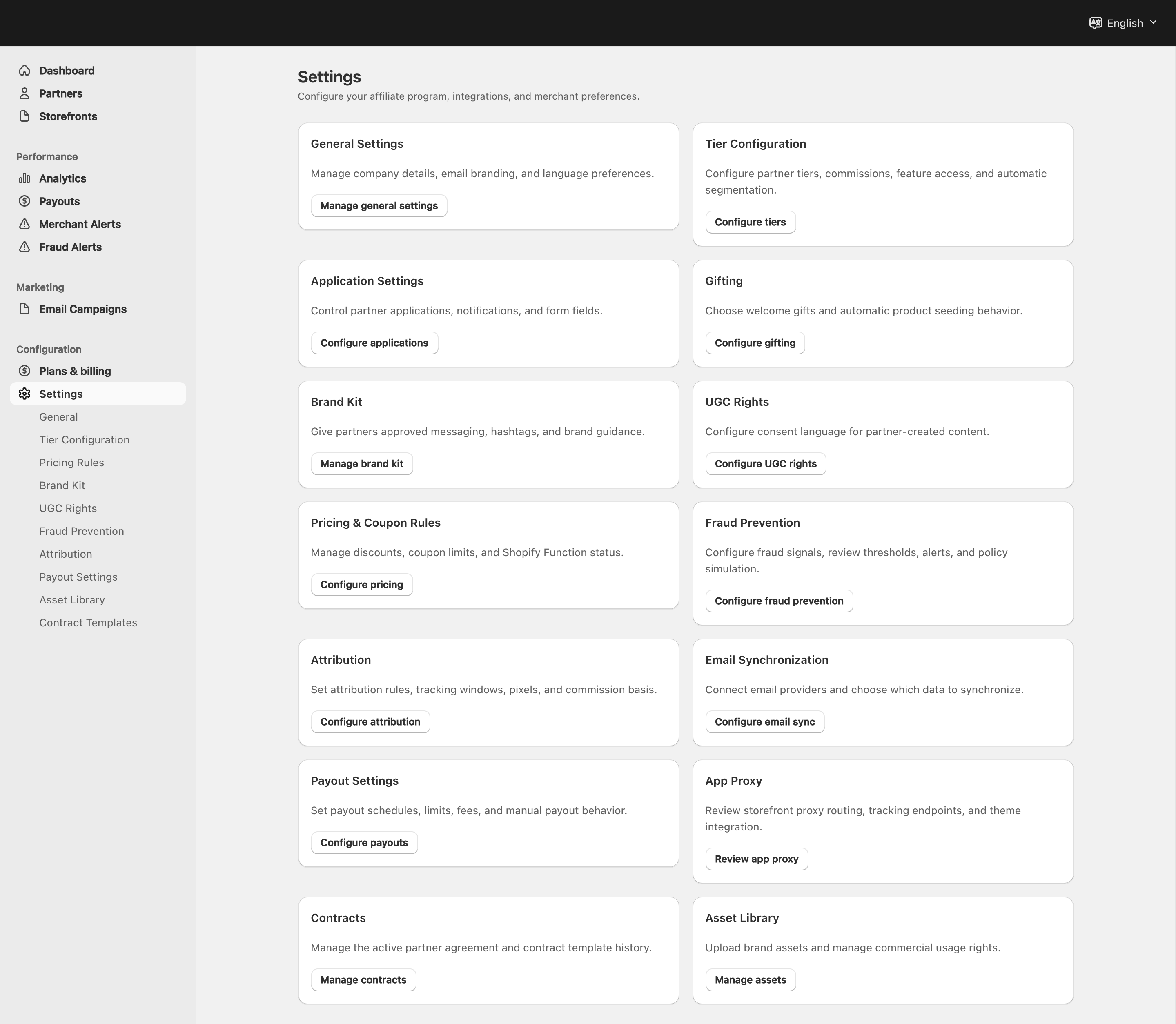Screen dimensions: 1176x1024
Task: Click the Settings gear icon
Action: click(x=24, y=394)
